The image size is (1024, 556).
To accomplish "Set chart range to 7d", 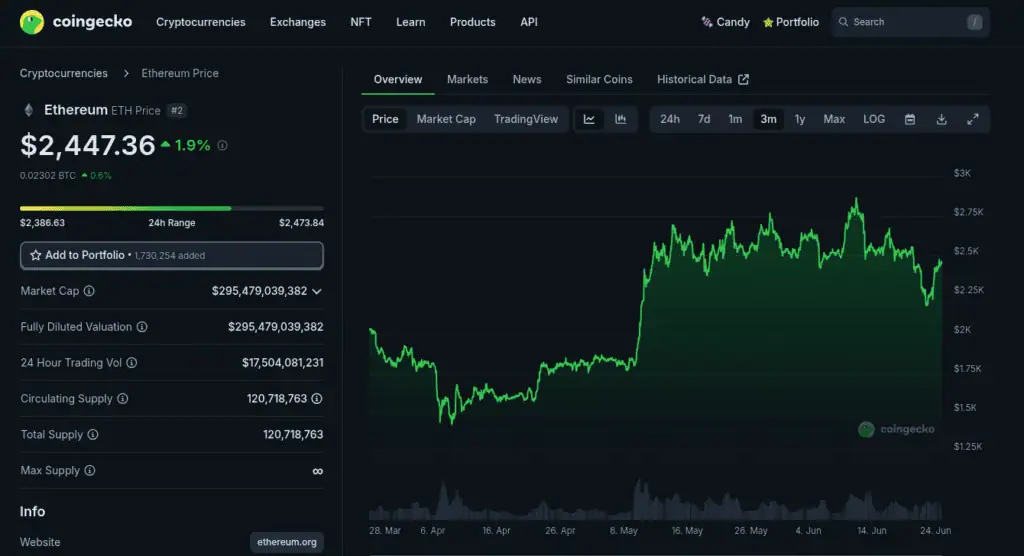I will 703,119.
